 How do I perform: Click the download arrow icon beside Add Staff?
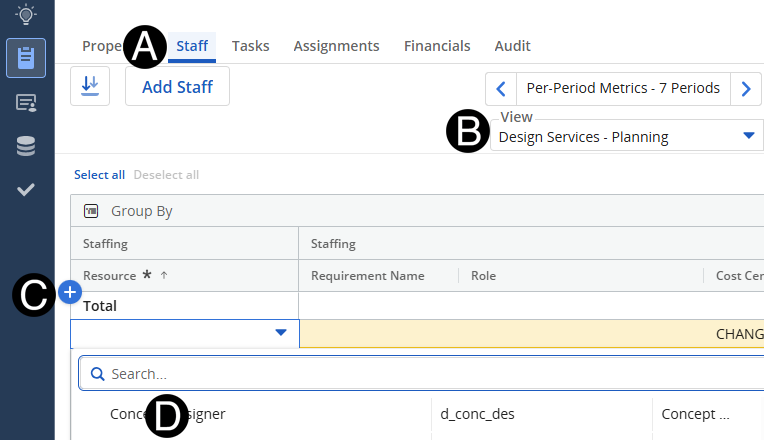click(90, 87)
